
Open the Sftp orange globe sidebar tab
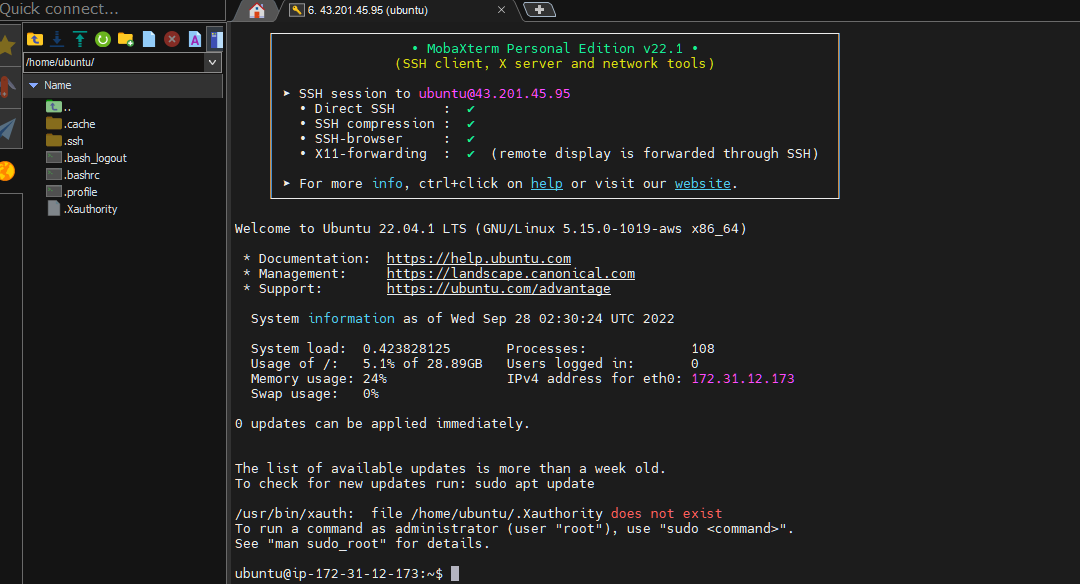point(7,171)
